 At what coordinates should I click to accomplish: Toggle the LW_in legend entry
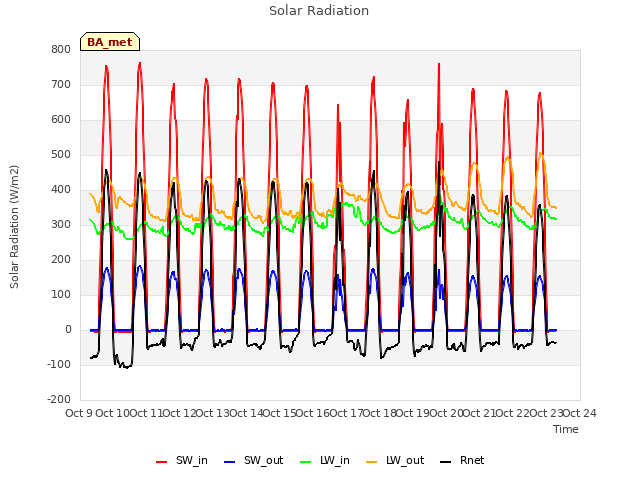pos(325,461)
